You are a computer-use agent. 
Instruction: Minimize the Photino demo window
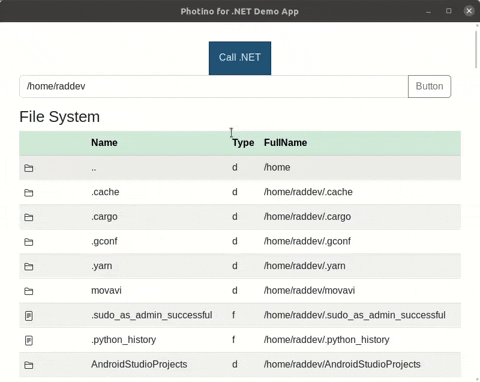pos(429,11)
